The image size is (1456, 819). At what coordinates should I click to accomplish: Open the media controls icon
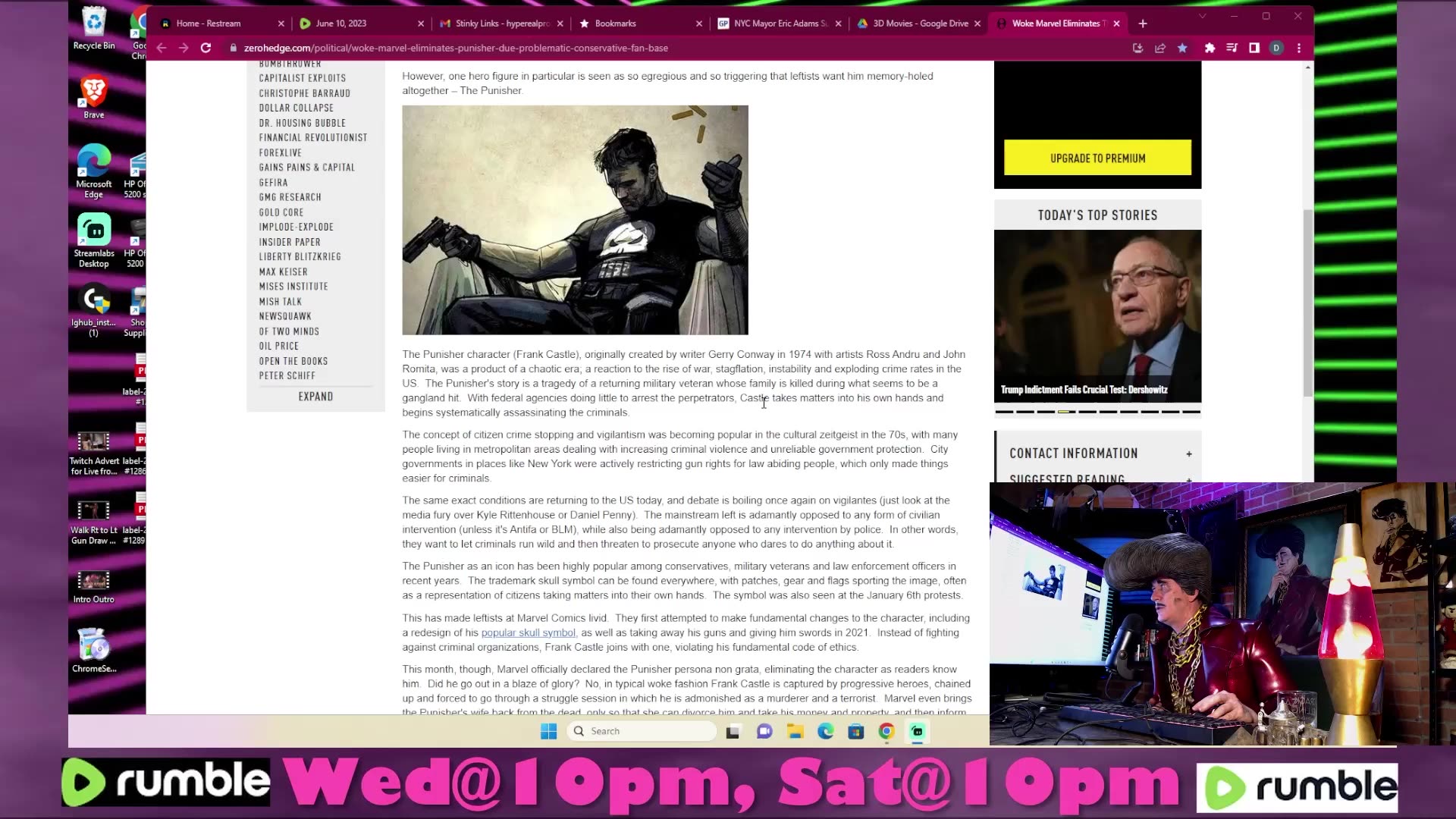click(x=1232, y=48)
